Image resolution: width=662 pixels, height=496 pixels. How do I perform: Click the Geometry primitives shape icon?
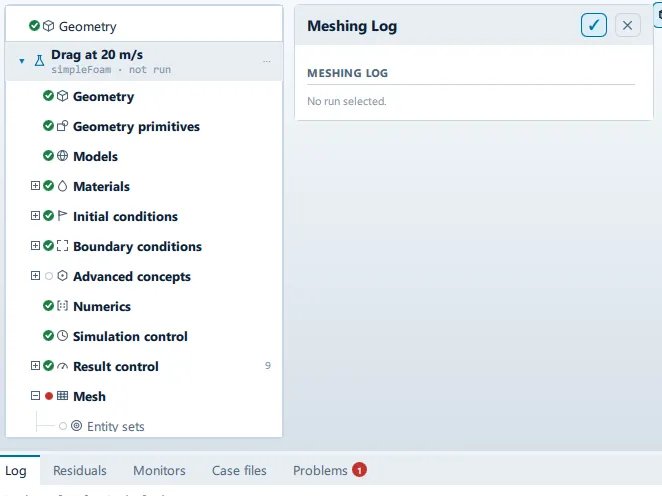(x=62, y=126)
